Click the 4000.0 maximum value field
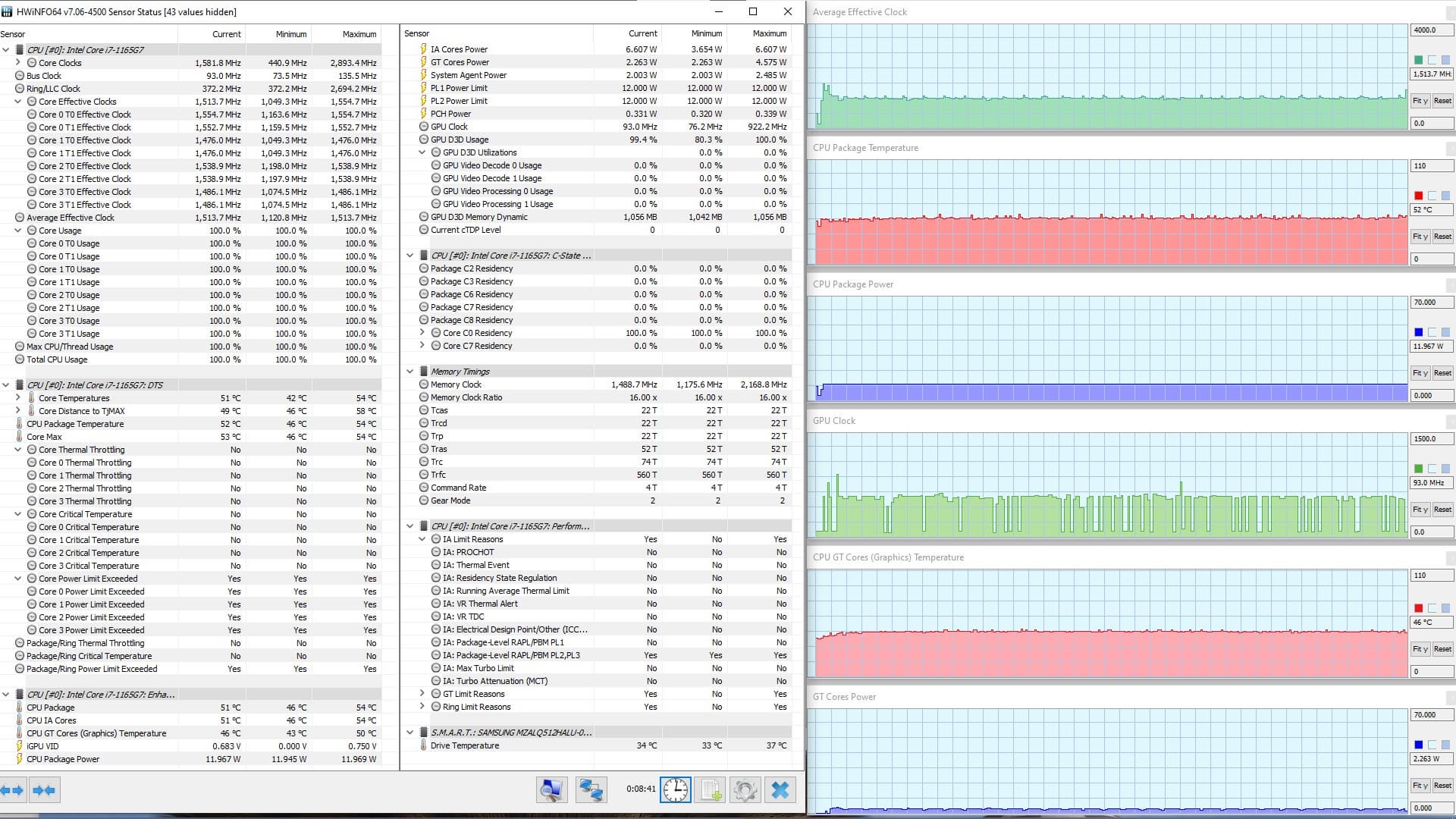The width and height of the screenshot is (1456, 819). (x=1430, y=30)
